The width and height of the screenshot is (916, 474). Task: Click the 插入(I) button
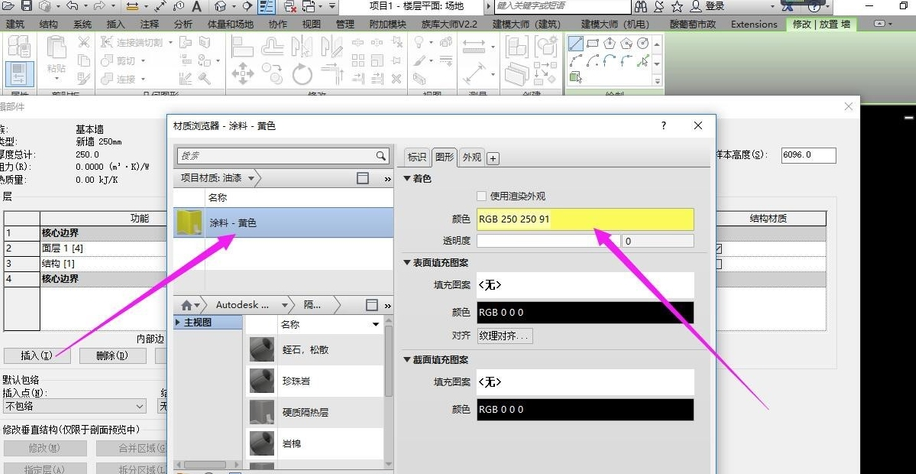coord(37,355)
